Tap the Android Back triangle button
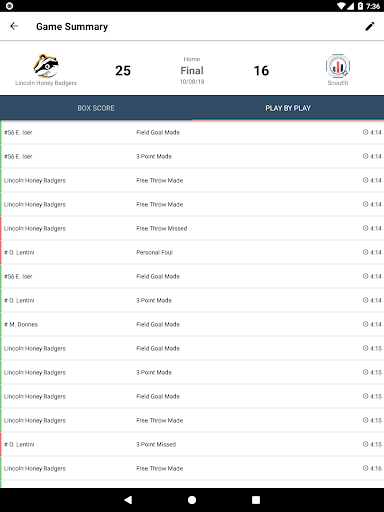The width and height of the screenshot is (384, 512). click(128, 500)
